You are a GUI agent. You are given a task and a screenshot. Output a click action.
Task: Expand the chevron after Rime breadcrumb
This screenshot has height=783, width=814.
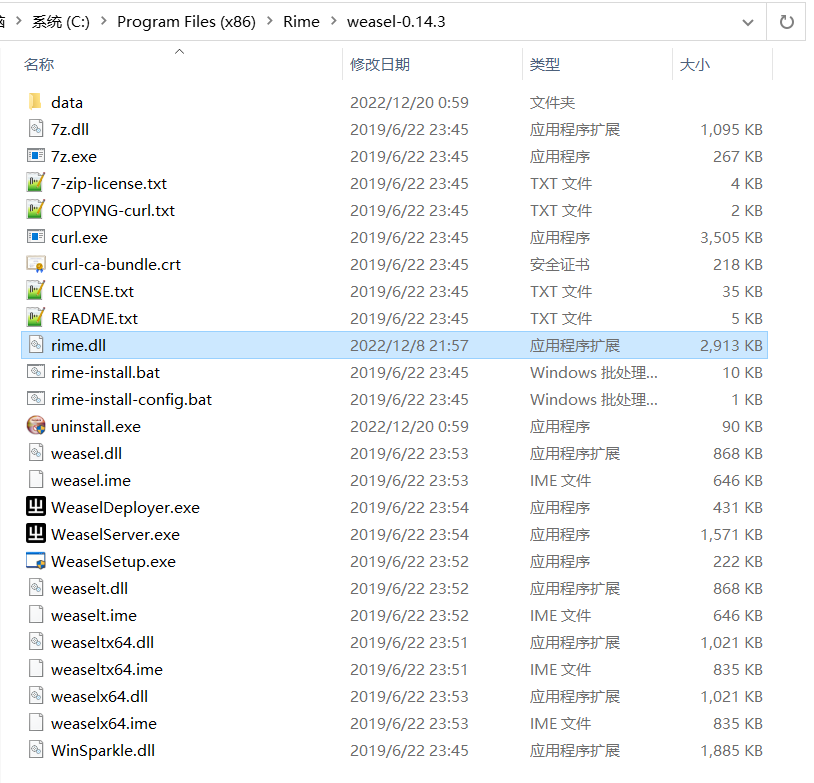333,21
